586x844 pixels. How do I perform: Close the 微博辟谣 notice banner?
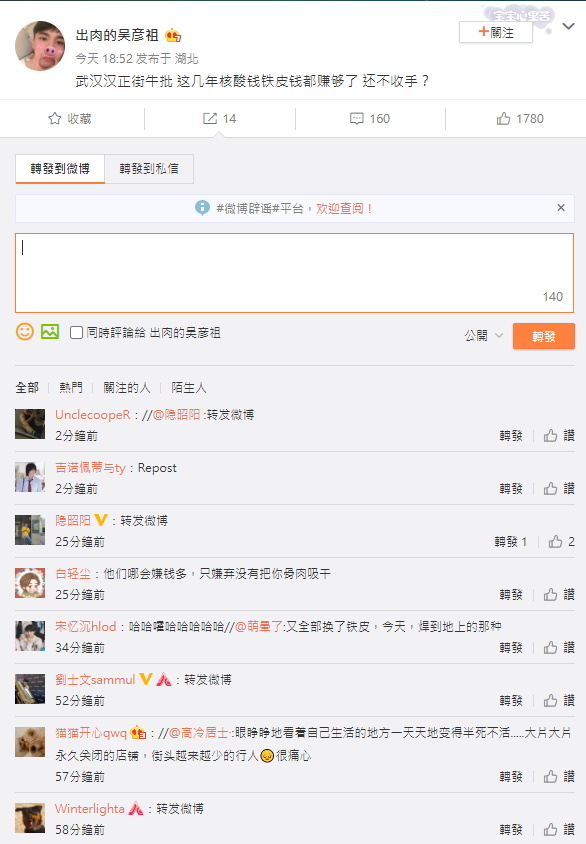point(561,208)
